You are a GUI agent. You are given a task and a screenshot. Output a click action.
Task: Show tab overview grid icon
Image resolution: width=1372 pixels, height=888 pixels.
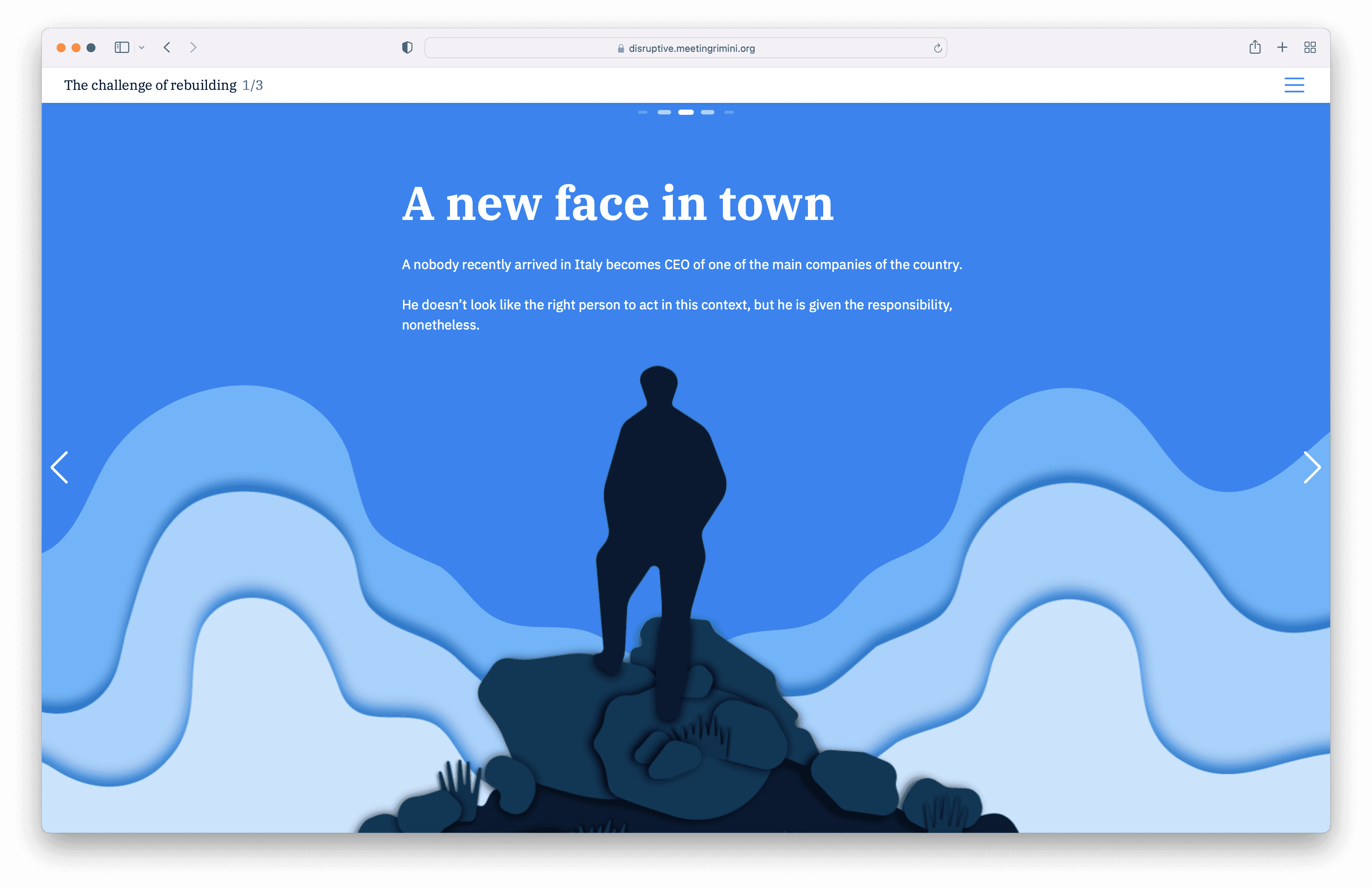pyautogui.click(x=1310, y=47)
